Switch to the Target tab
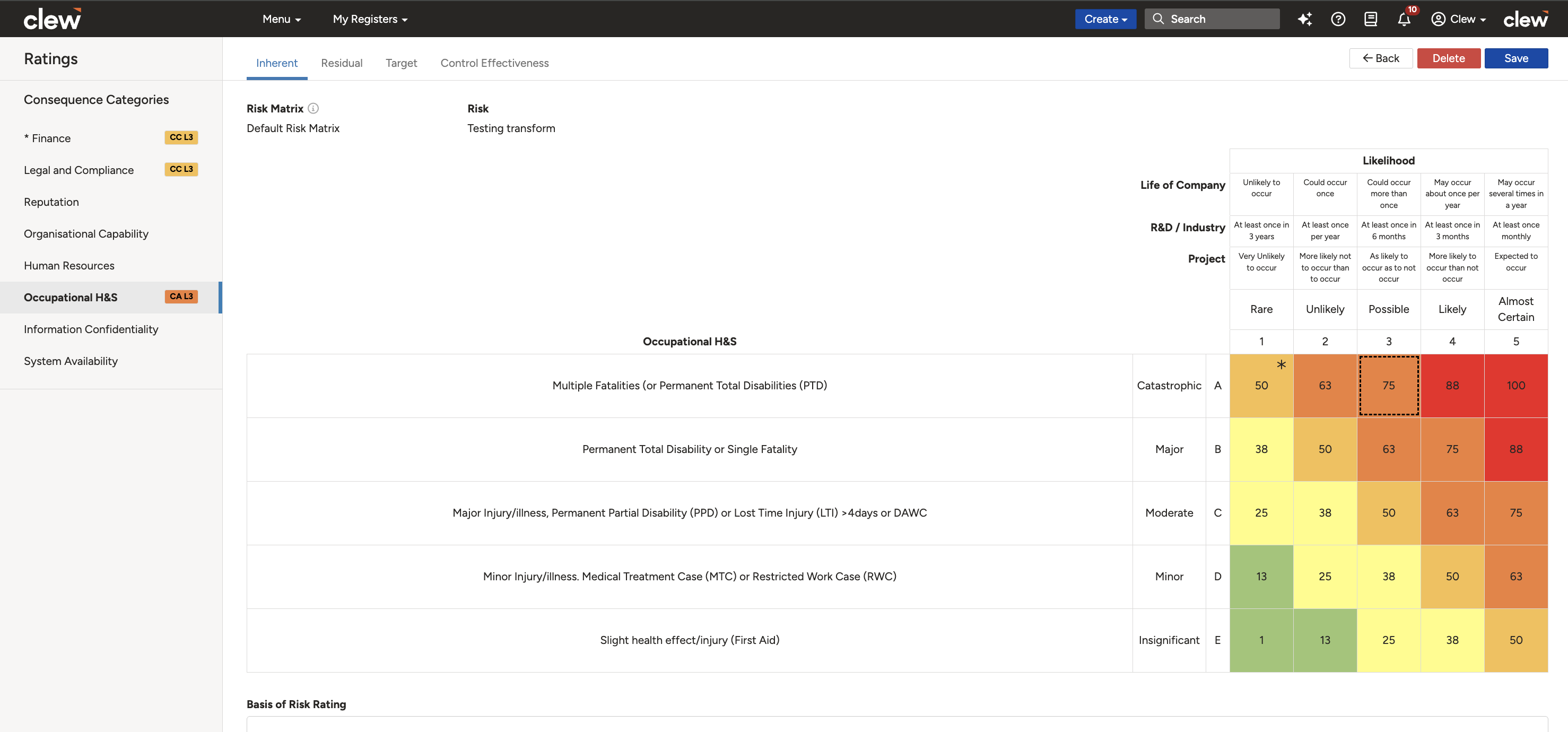 pos(401,63)
